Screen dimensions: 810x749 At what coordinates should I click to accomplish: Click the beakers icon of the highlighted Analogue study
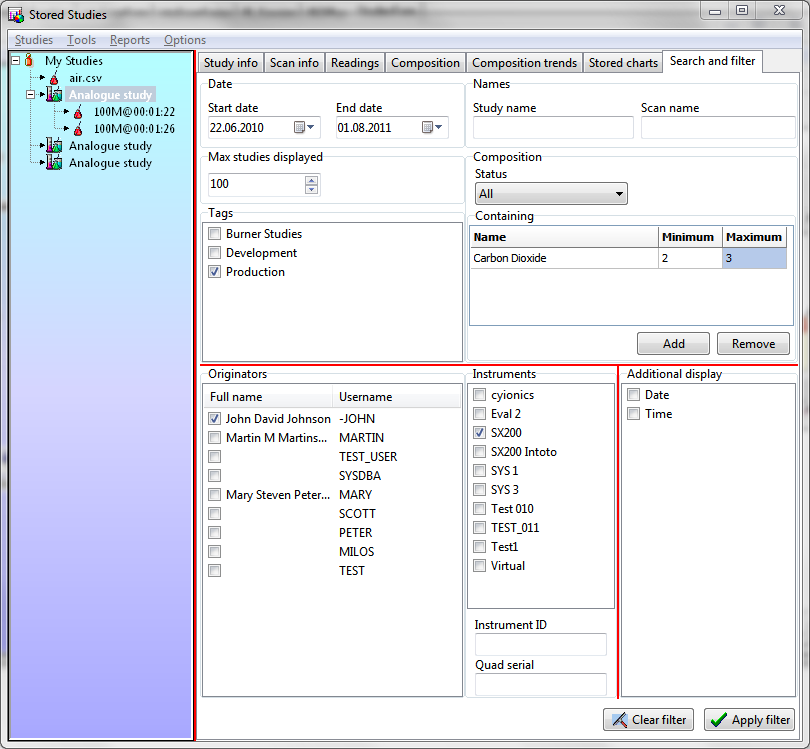coord(54,95)
